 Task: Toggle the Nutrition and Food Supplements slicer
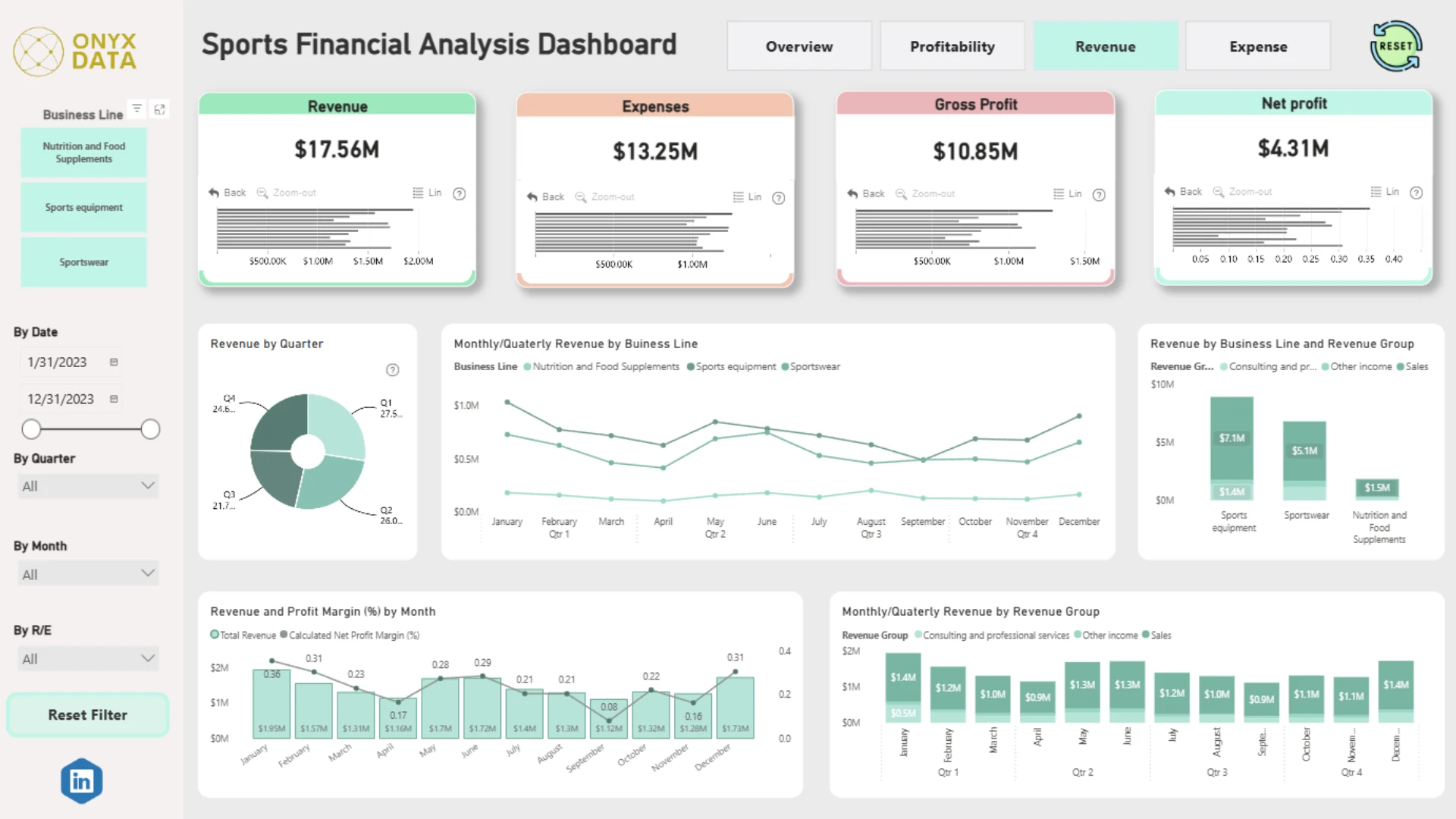[x=83, y=152]
